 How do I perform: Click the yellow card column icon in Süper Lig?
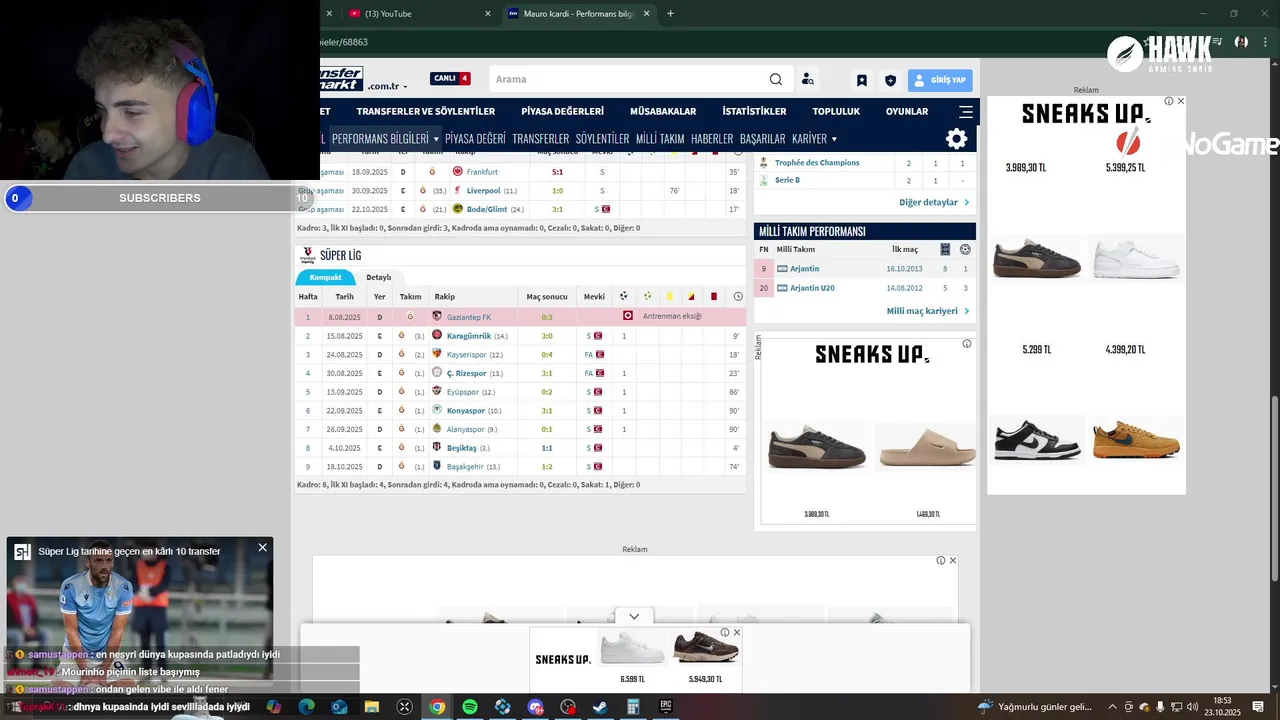pyautogui.click(x=669, y=296)
